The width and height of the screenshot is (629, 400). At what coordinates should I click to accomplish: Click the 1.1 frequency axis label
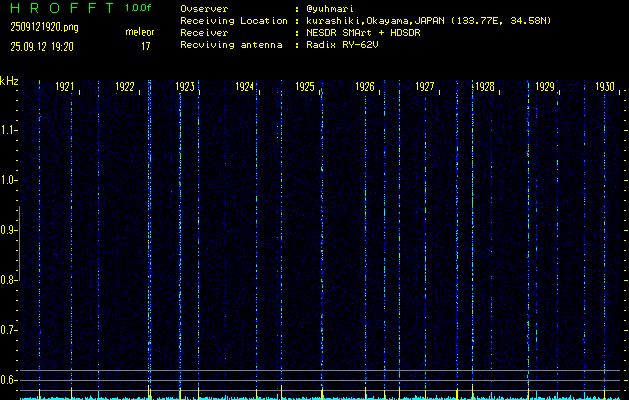(7, 130)
